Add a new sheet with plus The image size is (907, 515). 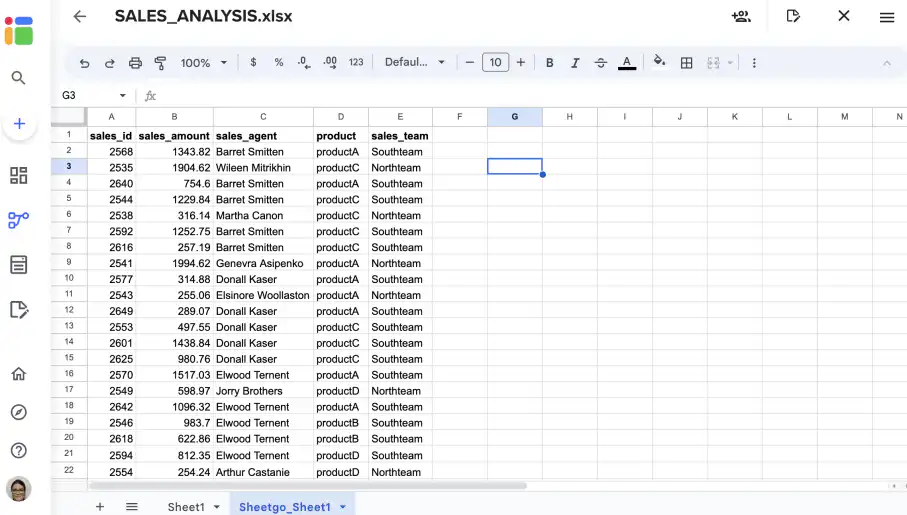coord(99,507)
